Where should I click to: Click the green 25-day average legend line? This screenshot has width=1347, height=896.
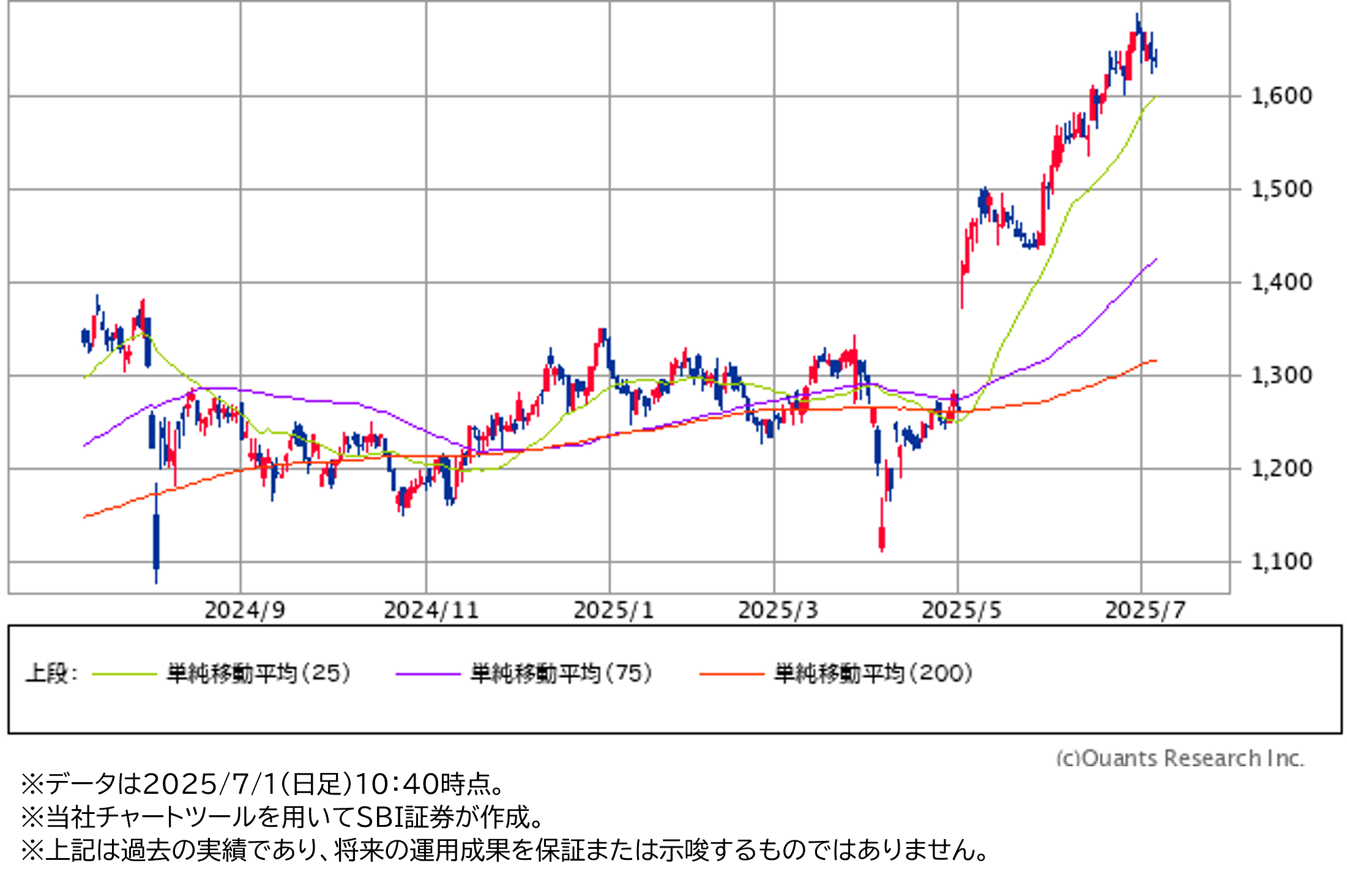(124, 674)
